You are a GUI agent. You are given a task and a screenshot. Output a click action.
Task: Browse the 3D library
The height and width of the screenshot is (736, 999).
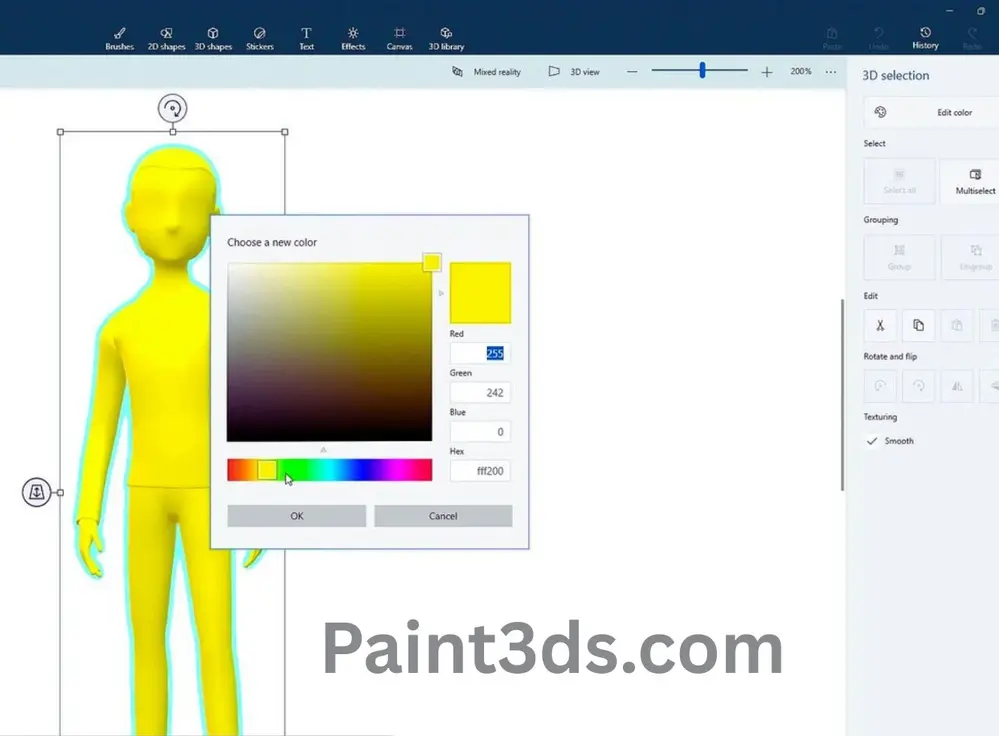tap(446, 37)
